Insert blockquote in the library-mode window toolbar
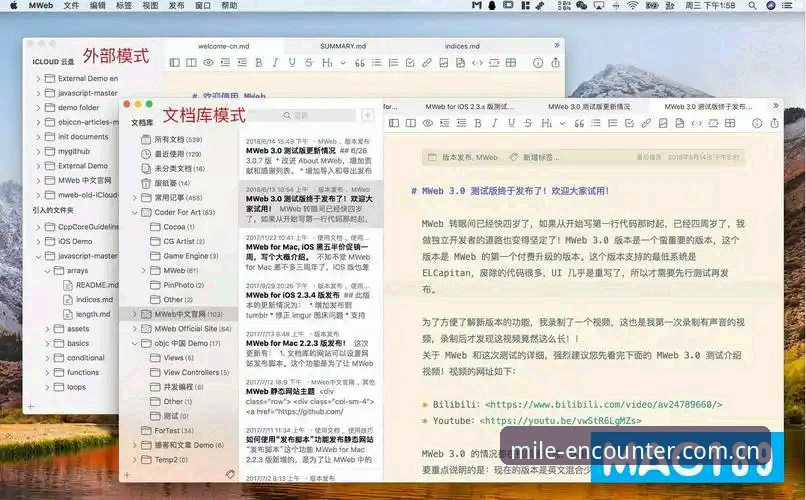The height and width of the screenshot is (500, 806). (x=579, y=123)
